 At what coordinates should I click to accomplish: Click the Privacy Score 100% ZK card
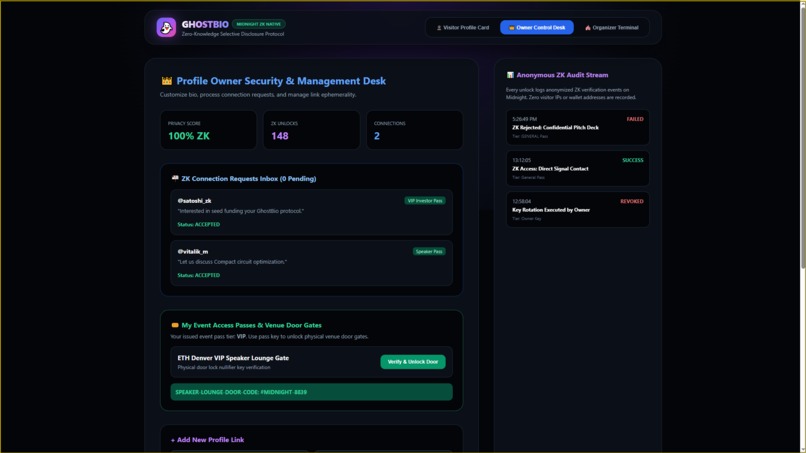tap(208, 130)
